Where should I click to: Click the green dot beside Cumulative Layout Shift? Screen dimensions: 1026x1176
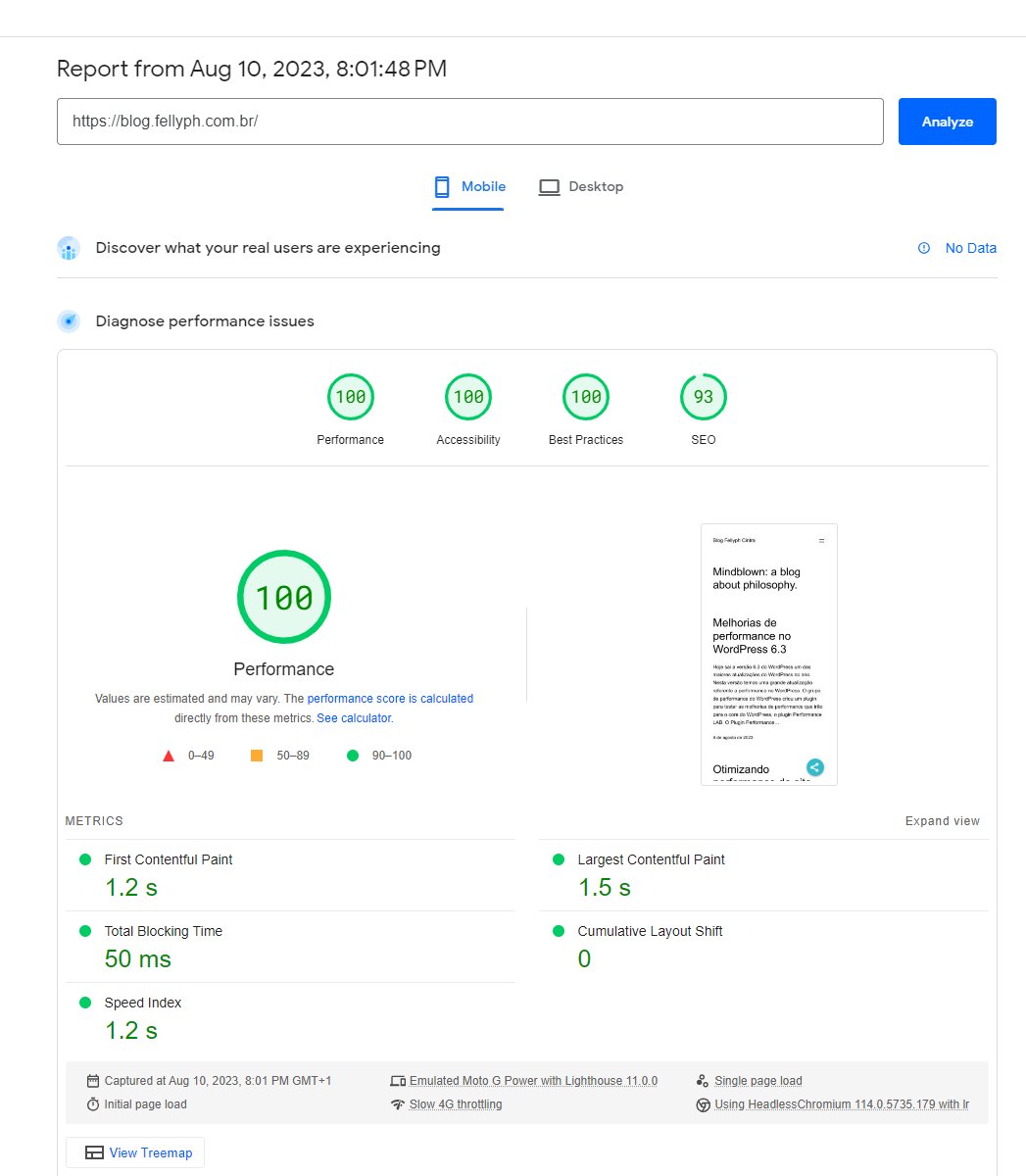[559, 931]
